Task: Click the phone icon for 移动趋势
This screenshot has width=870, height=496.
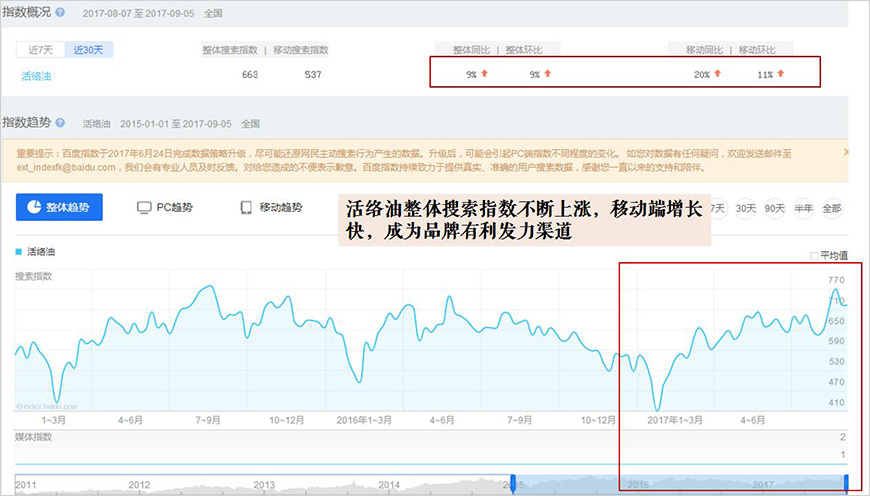Action: tap(246, 208)
